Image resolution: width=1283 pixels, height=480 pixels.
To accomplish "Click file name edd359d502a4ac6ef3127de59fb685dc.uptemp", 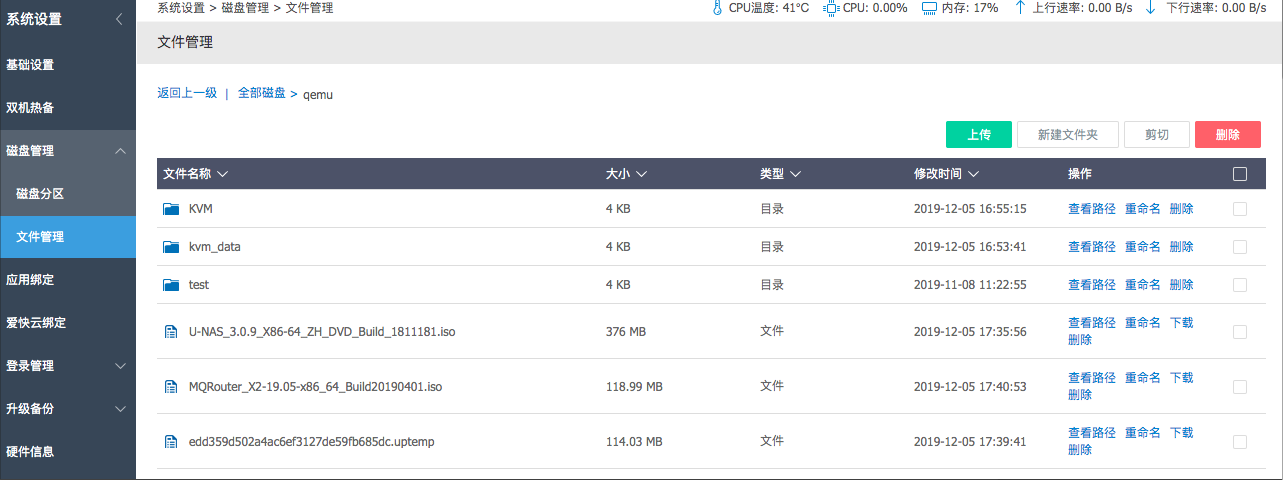I will [x=312, y=441].
